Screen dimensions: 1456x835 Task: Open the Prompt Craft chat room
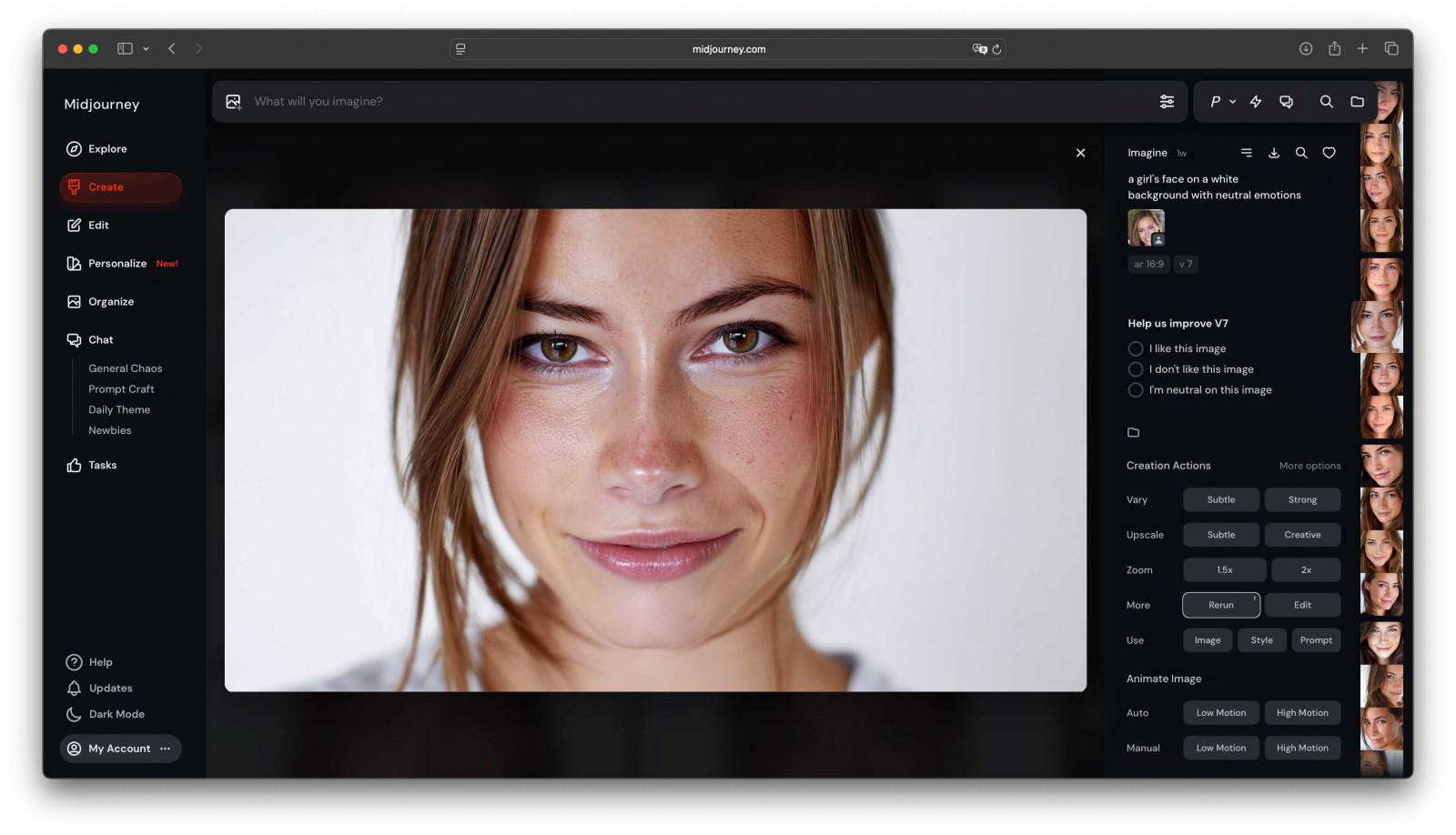(x=121, y=389)
